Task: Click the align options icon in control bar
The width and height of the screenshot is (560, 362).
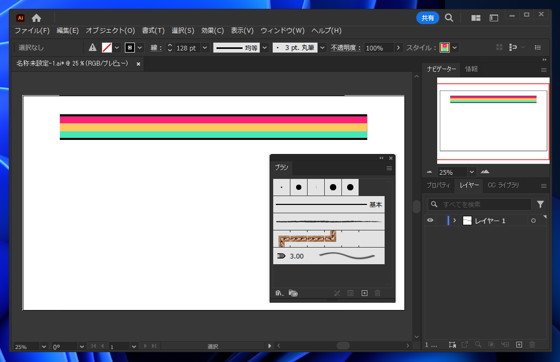Action: 513,47
